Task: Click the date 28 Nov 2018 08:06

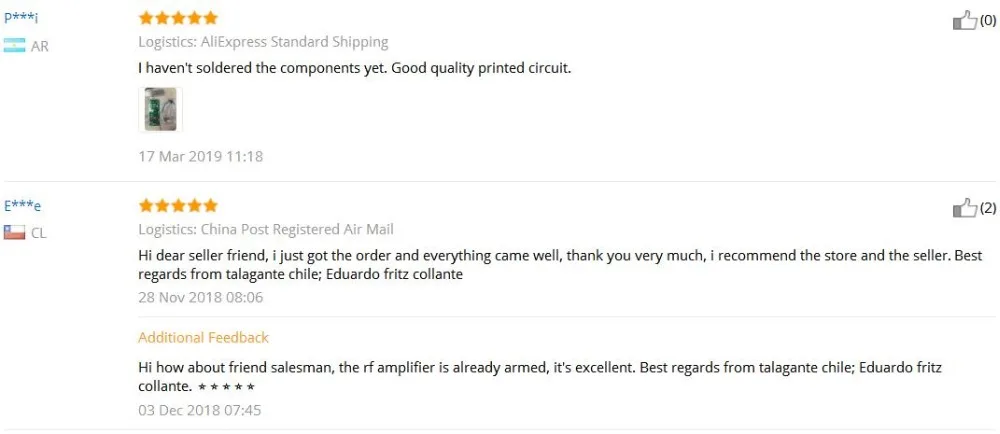Action: (x=201, y=298)
